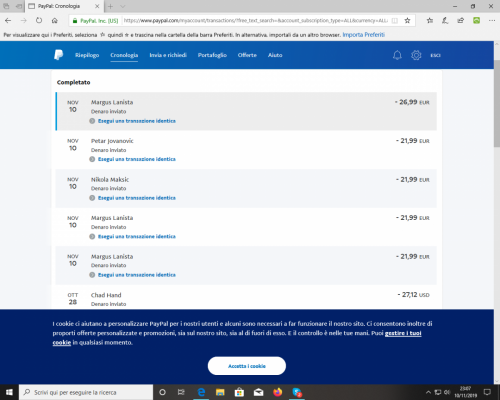Click the page vertical scrollbar thumb

point(497,103)
